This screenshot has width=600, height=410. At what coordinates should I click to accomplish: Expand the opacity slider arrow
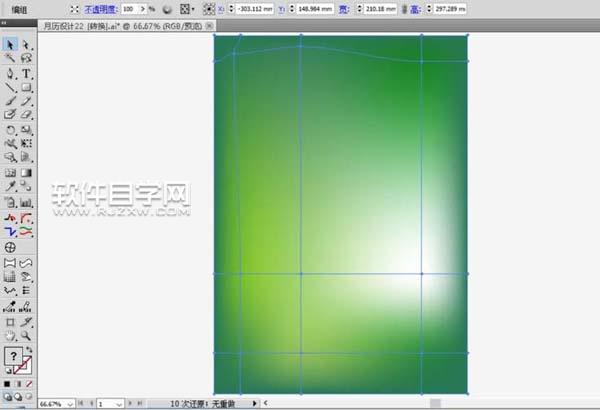pyautogui.click(x=143, y=9)
